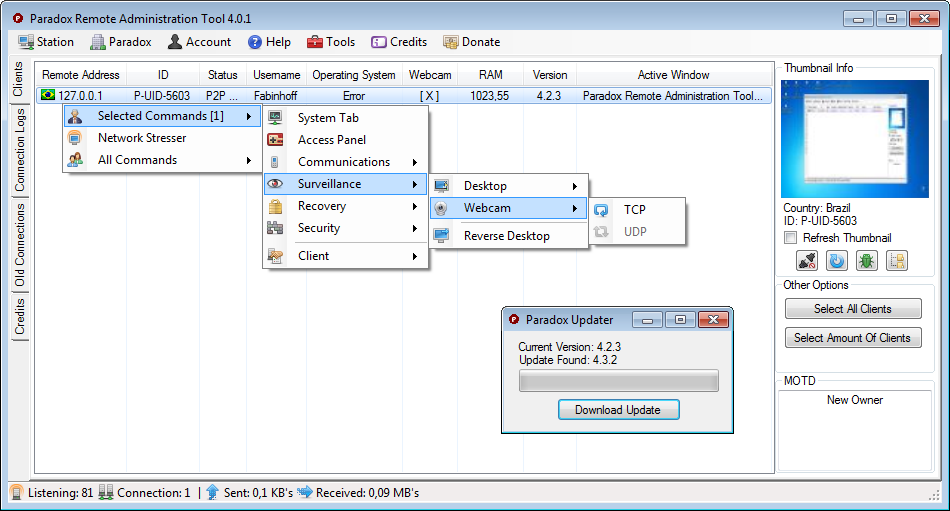Click the Paradox building icon in menu bar
Screen dimensions: 950x511
point(98,42)
